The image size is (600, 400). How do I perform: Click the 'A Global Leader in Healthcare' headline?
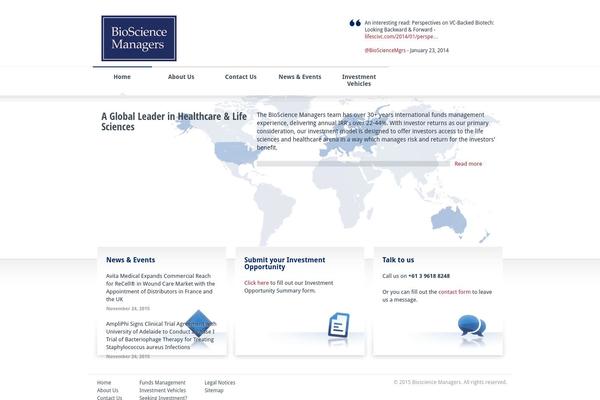(174, 121)
